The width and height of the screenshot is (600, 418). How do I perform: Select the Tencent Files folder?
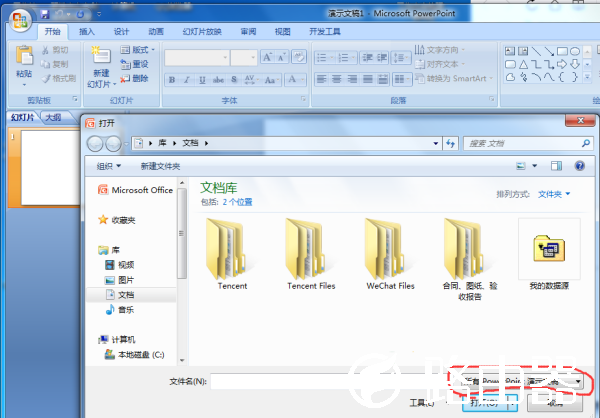(x=311, y=254)
